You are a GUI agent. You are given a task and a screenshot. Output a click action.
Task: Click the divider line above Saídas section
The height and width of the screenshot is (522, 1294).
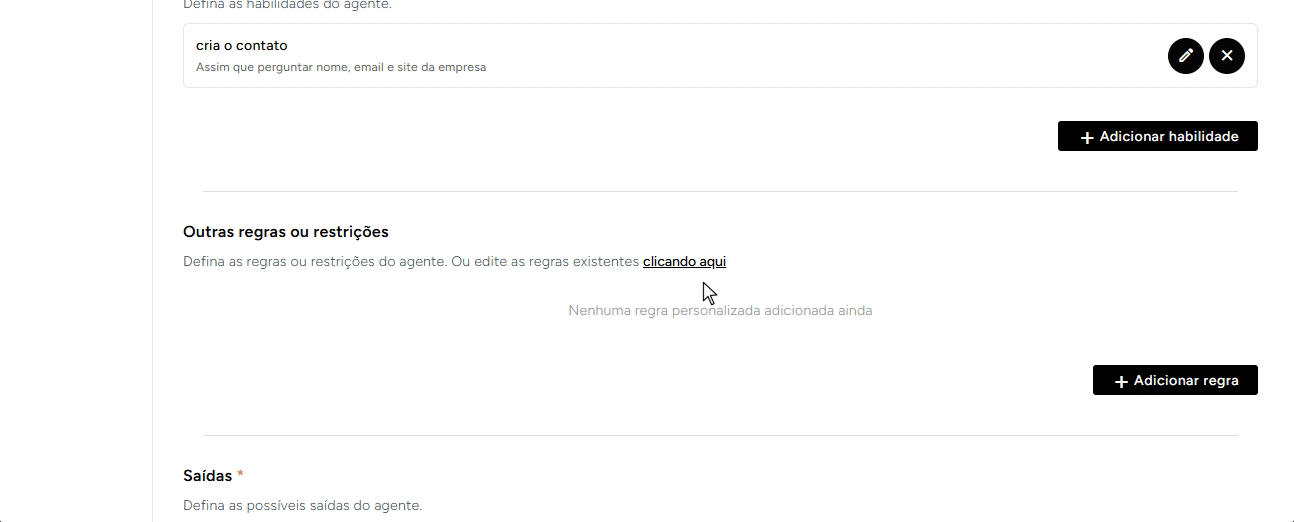click(720, 435)
